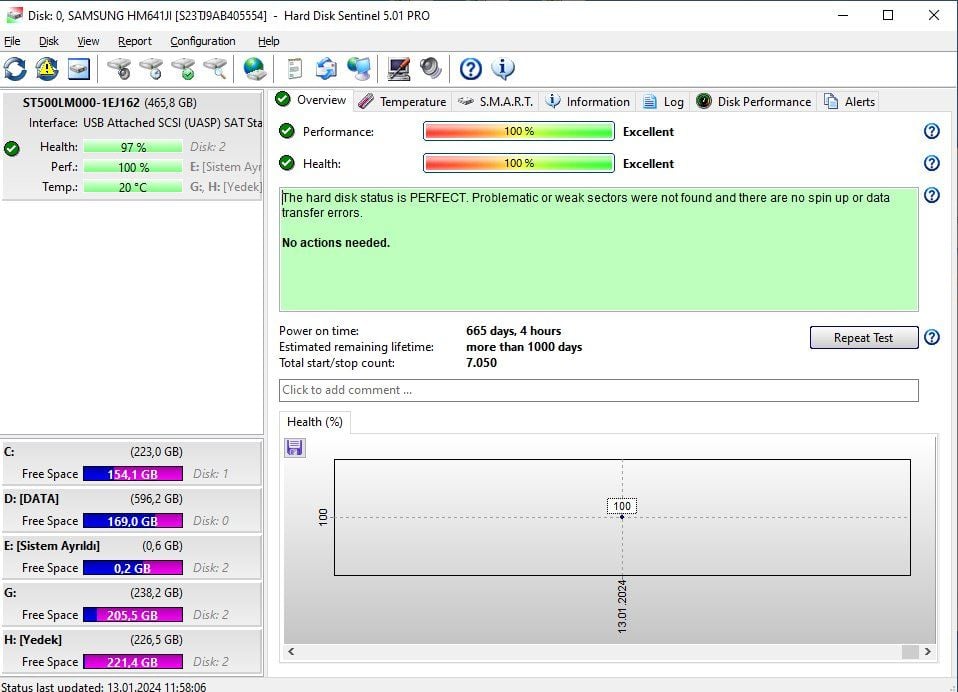Click the D: [DATA] free space bar
This screenshot has height=692, width=958.
pos(132,521)
